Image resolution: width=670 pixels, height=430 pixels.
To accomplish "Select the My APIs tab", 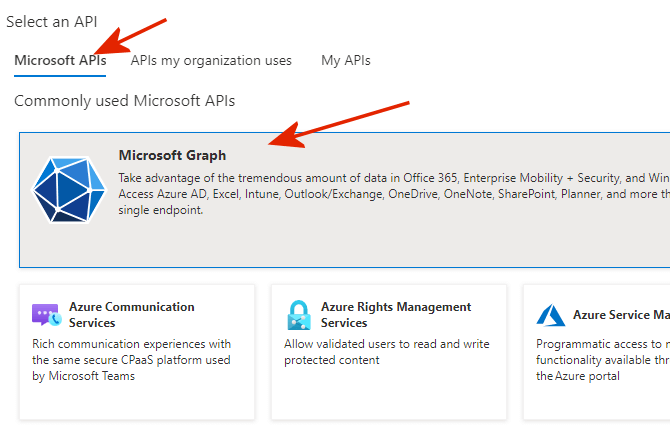I will click(346, 61).
